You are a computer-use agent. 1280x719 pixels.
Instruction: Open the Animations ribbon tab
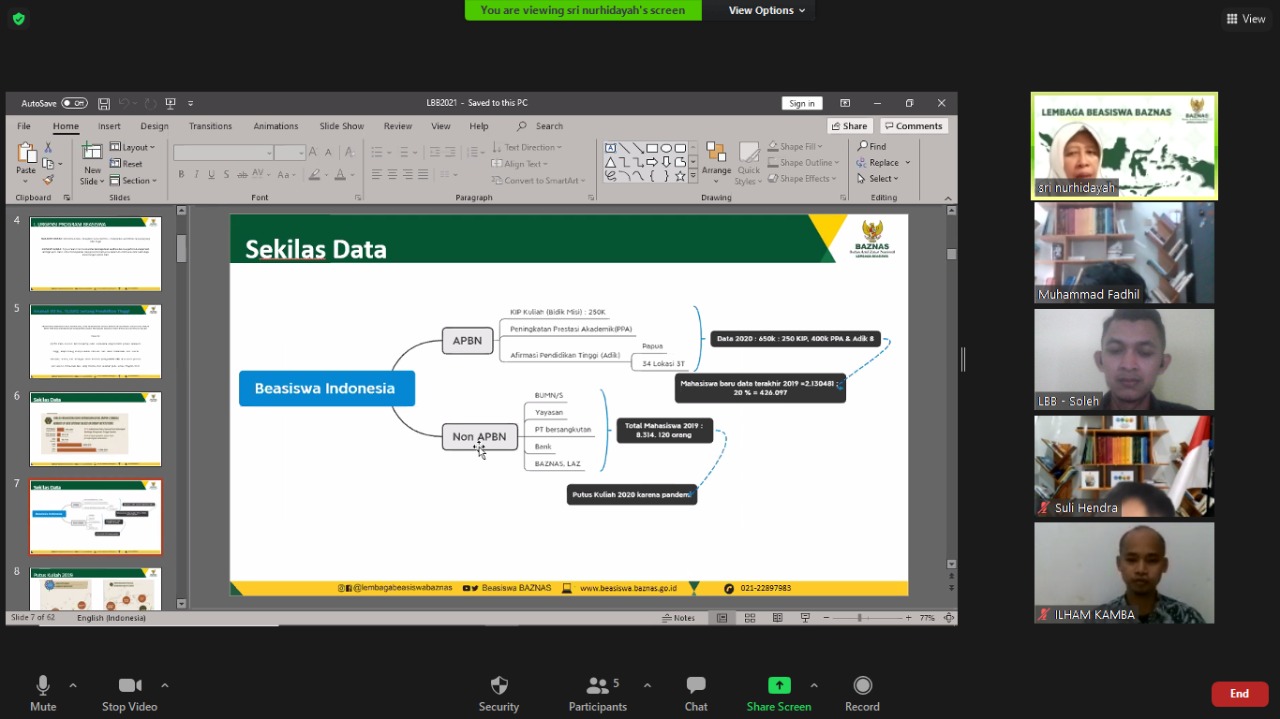point(275,126)
